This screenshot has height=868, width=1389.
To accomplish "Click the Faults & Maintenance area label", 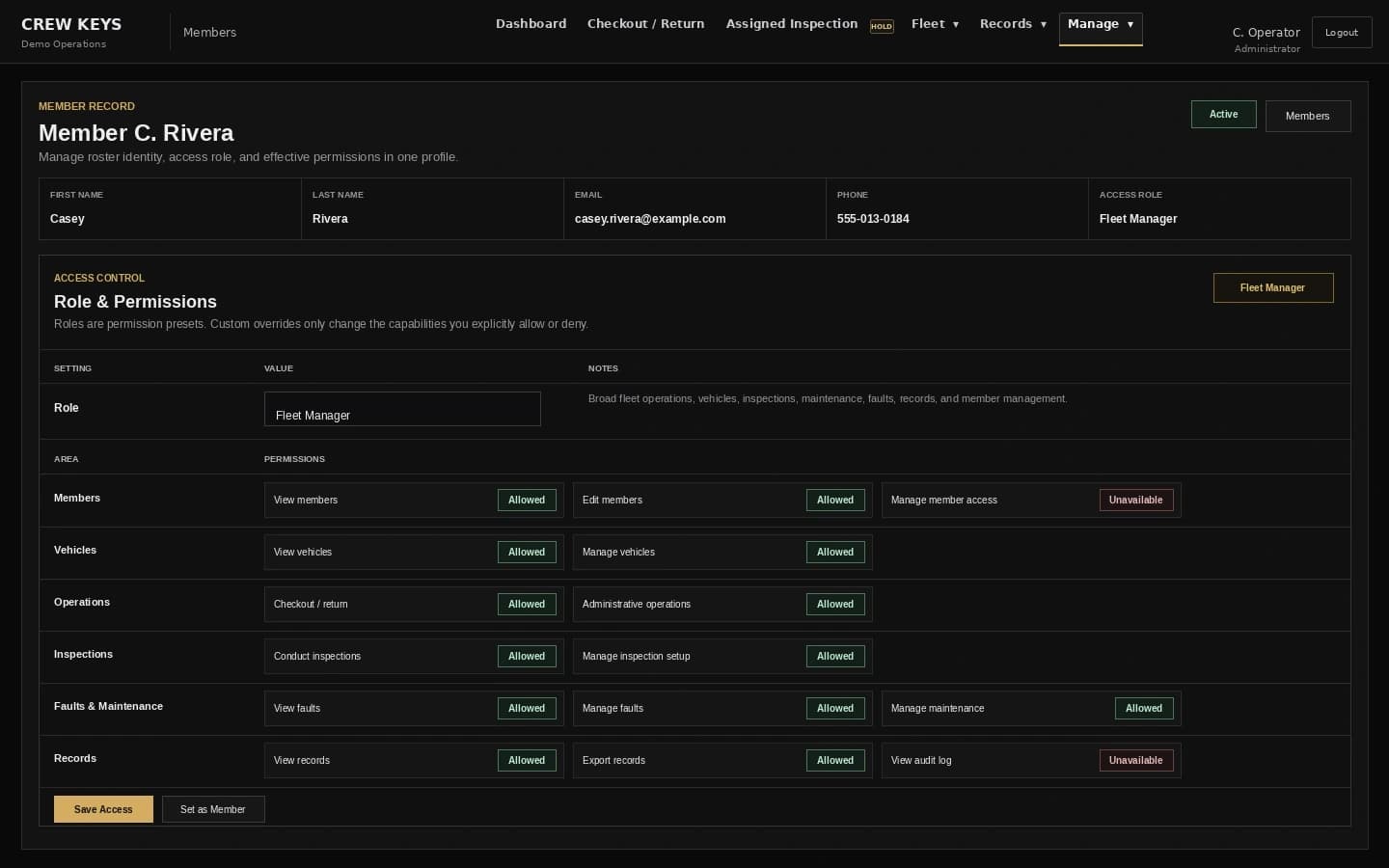I will [x=108, y=706].
